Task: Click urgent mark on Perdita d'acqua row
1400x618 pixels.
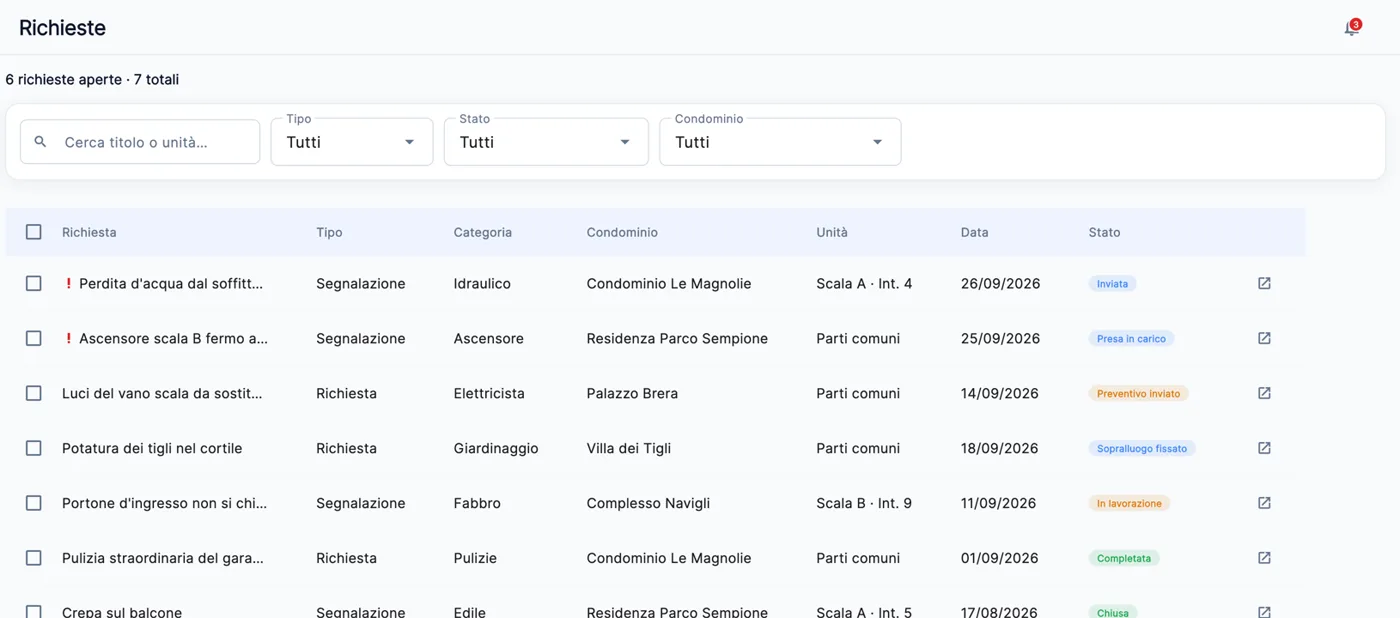Action: [68, 283]
